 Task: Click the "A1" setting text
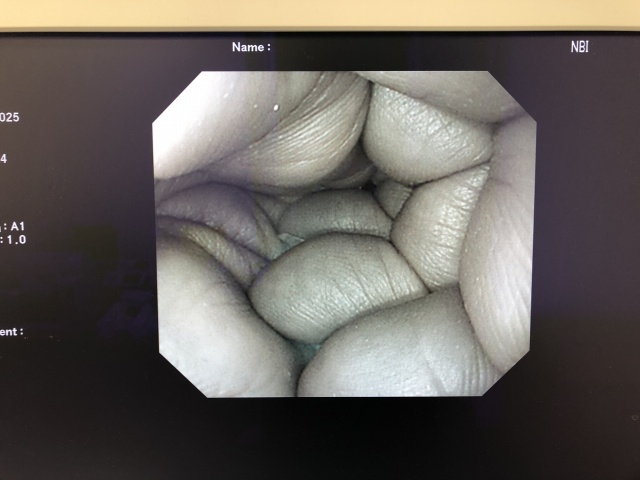(x=18, y=226)
